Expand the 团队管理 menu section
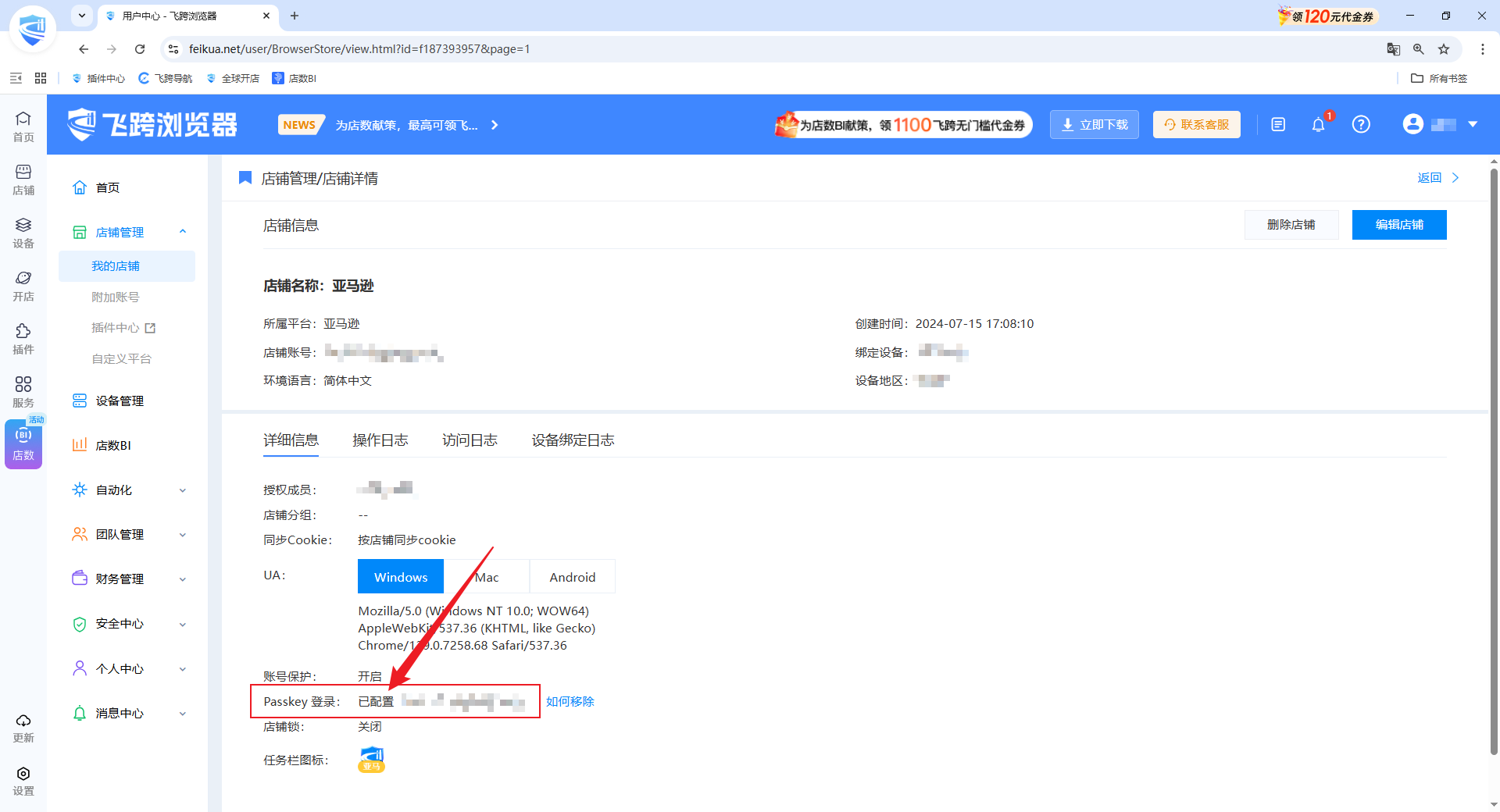 183,535
